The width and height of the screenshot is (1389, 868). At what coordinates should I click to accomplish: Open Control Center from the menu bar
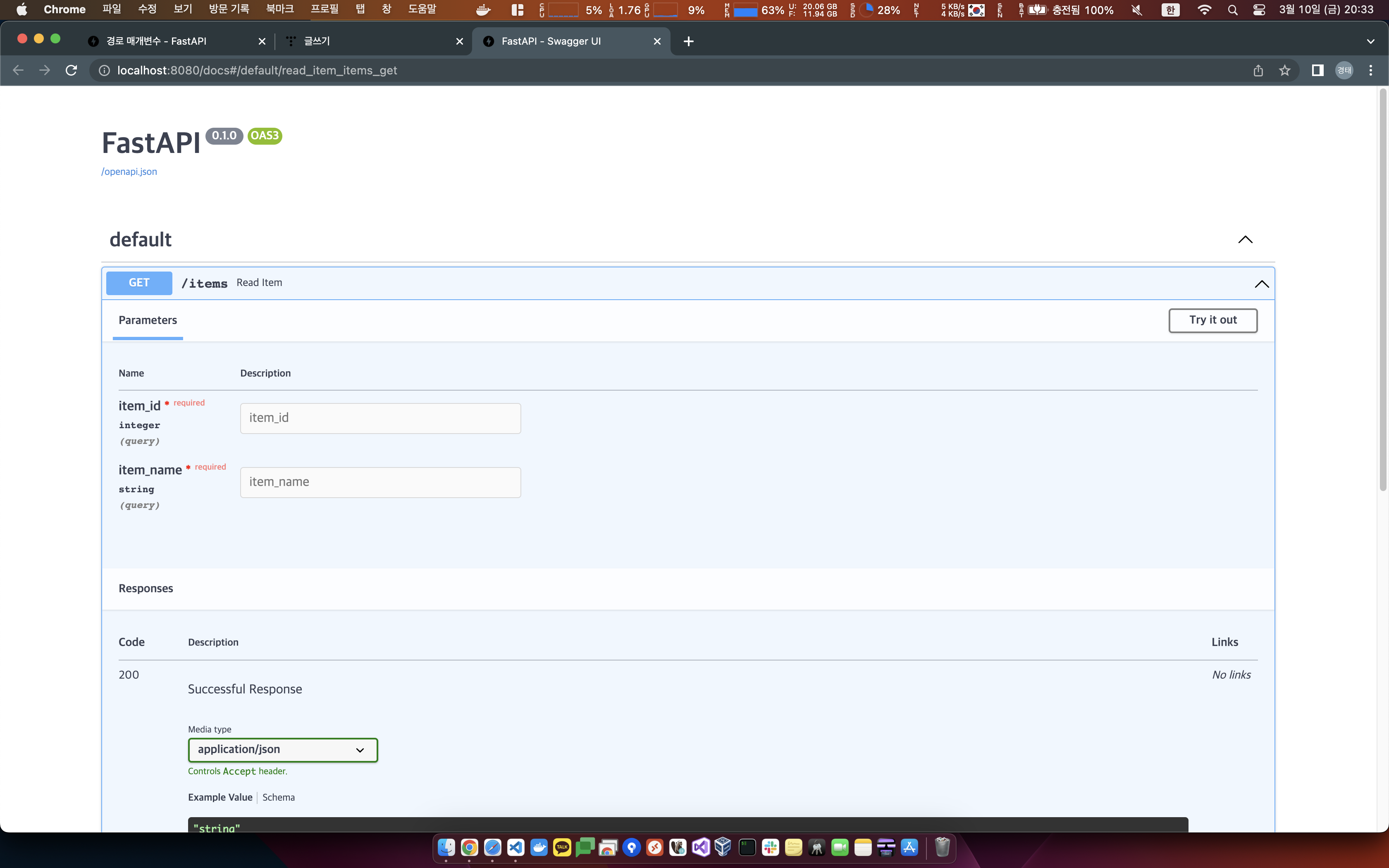(1259, 10)
